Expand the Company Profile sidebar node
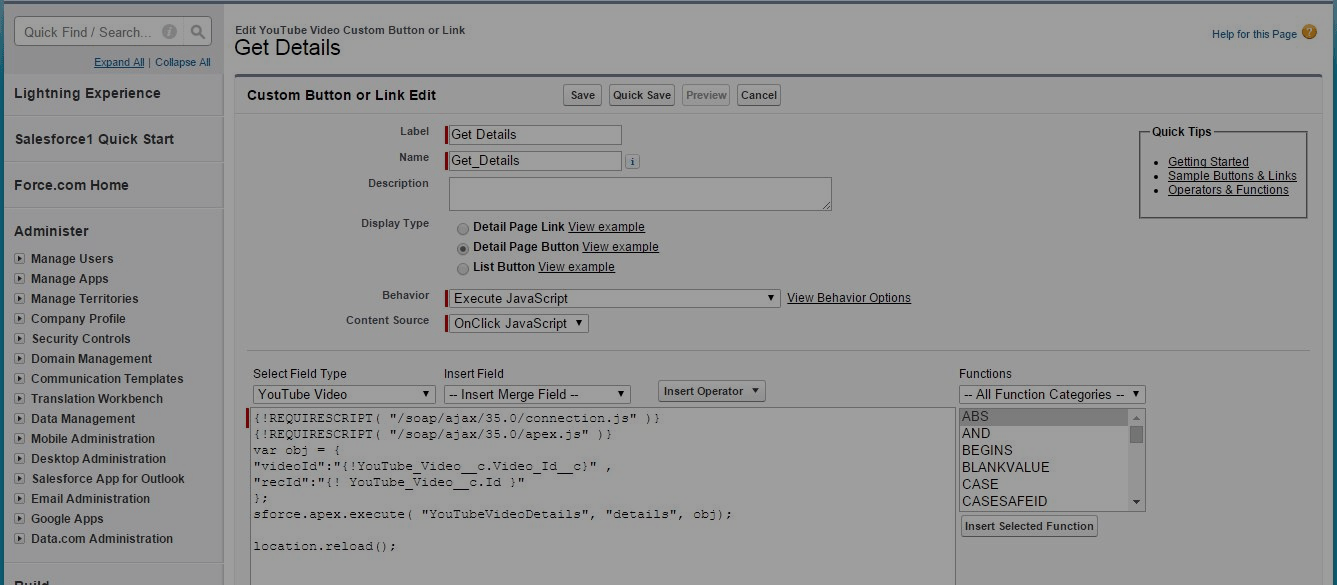This screenshot has height=585, width=1337. coord(20,319)
